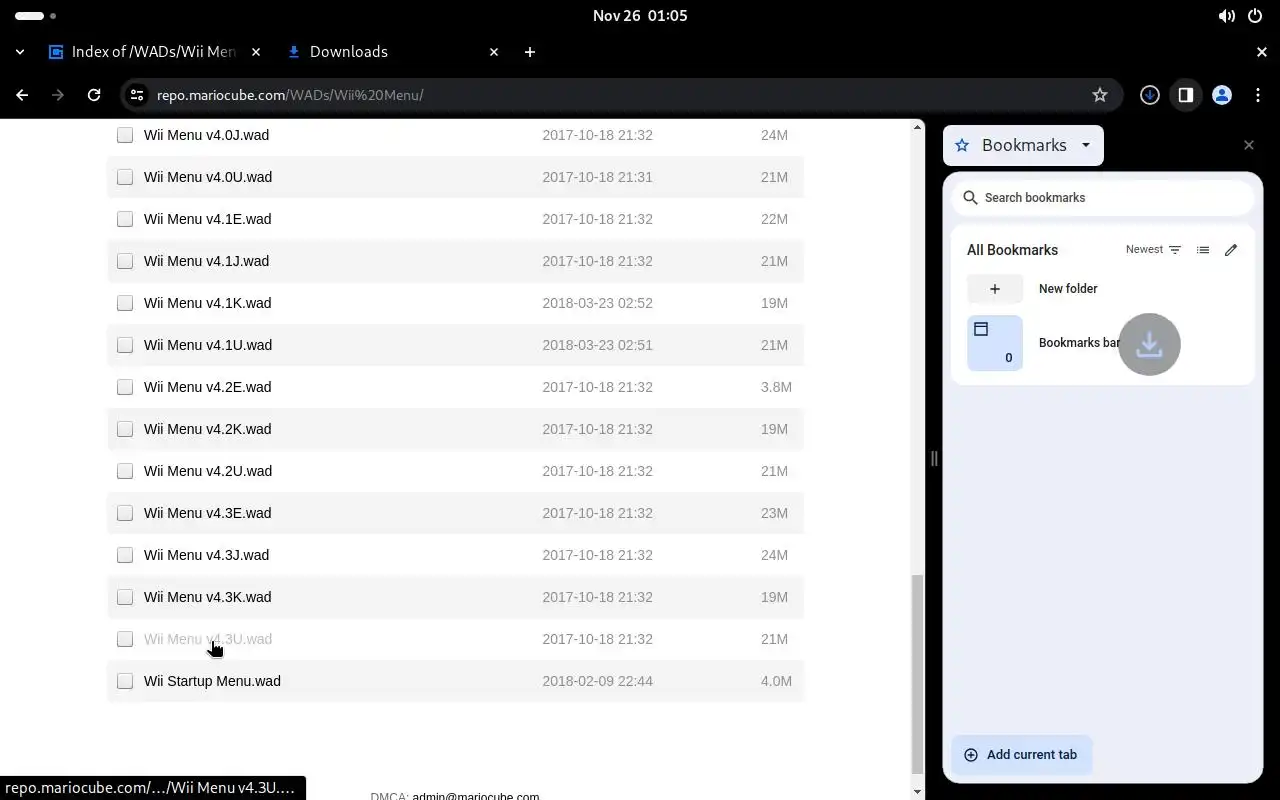
Task: Switch bookmarks view with list icon
Action: (x=1203, y=250)
